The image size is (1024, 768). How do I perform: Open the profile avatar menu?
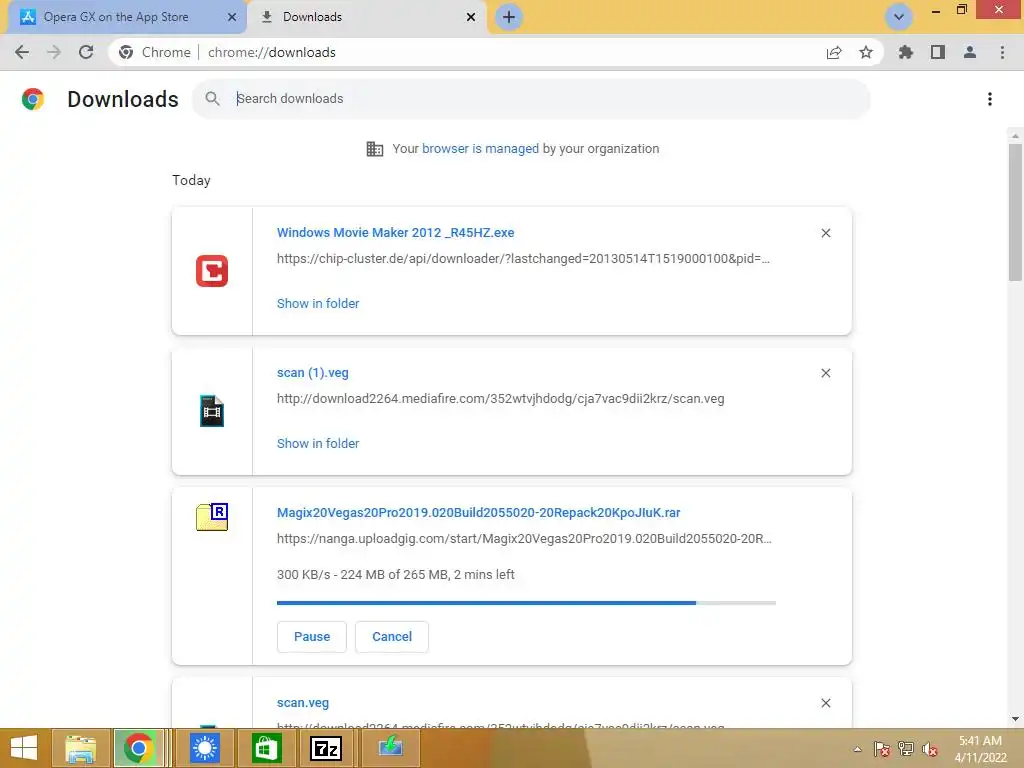[x=970, y=52]
